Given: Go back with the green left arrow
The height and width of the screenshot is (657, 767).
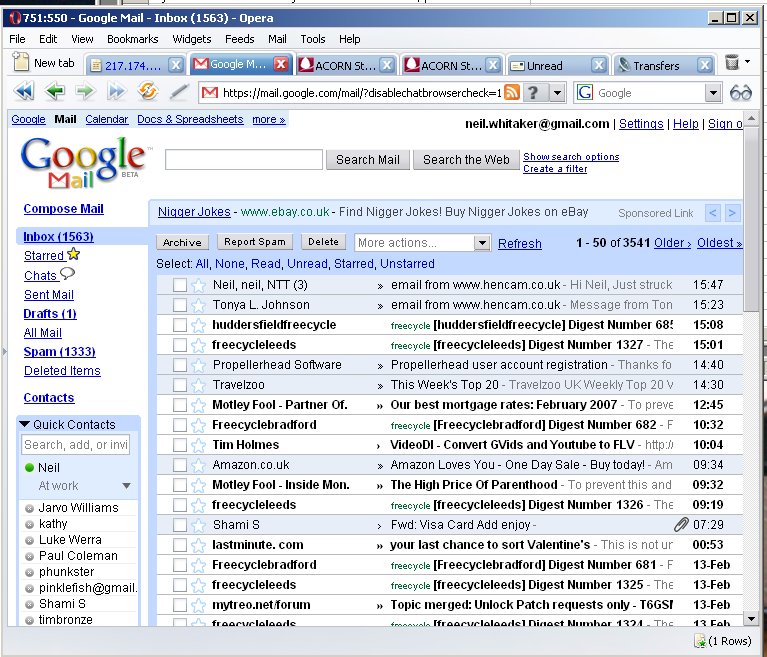Looking at the screenshot, I should tap(54, 91).
